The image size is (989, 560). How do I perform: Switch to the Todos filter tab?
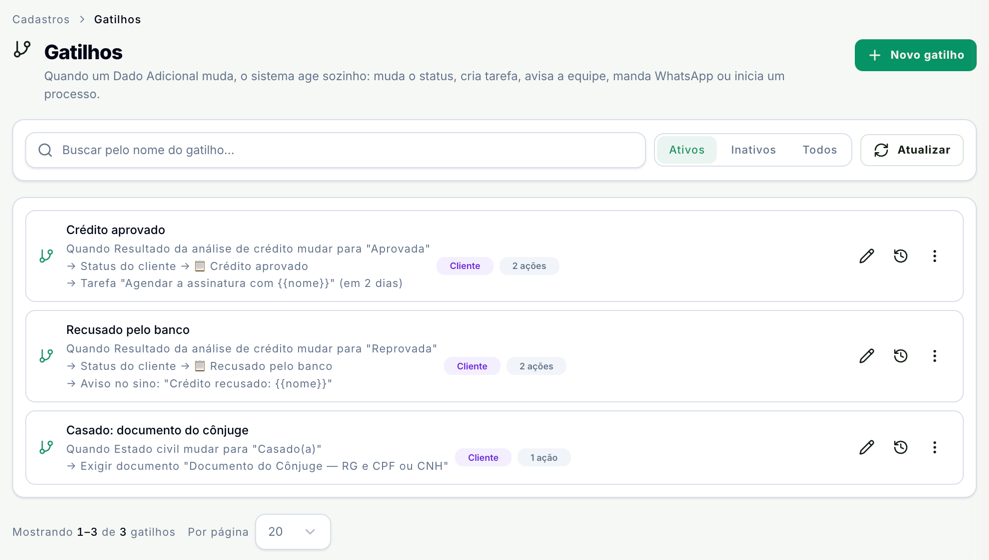point(819,150)
